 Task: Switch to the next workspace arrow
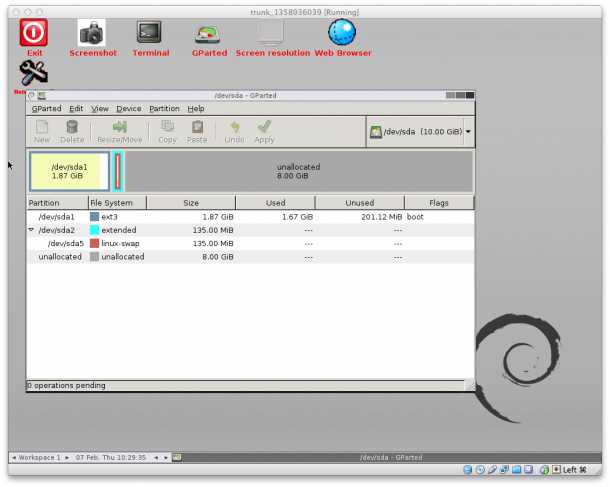(67, 457)
